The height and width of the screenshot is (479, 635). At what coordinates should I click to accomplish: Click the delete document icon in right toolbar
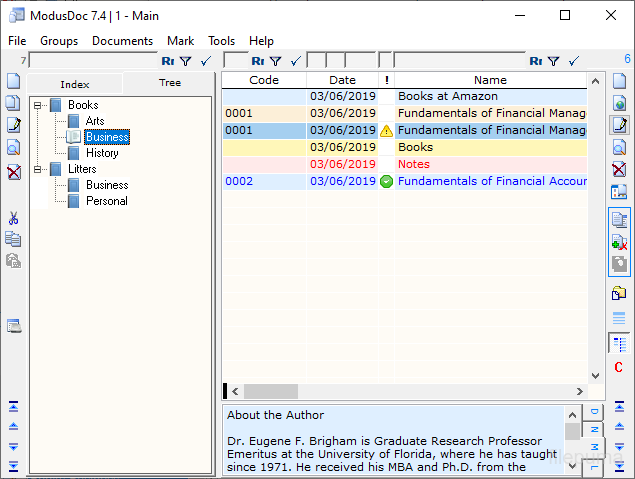pyautogui.click(x=619, y=169)
